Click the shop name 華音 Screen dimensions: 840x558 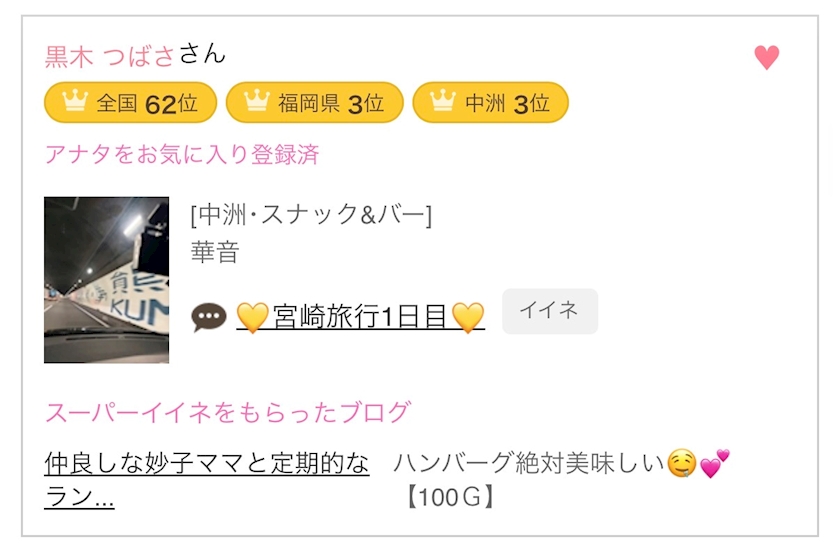coord(215,252)
